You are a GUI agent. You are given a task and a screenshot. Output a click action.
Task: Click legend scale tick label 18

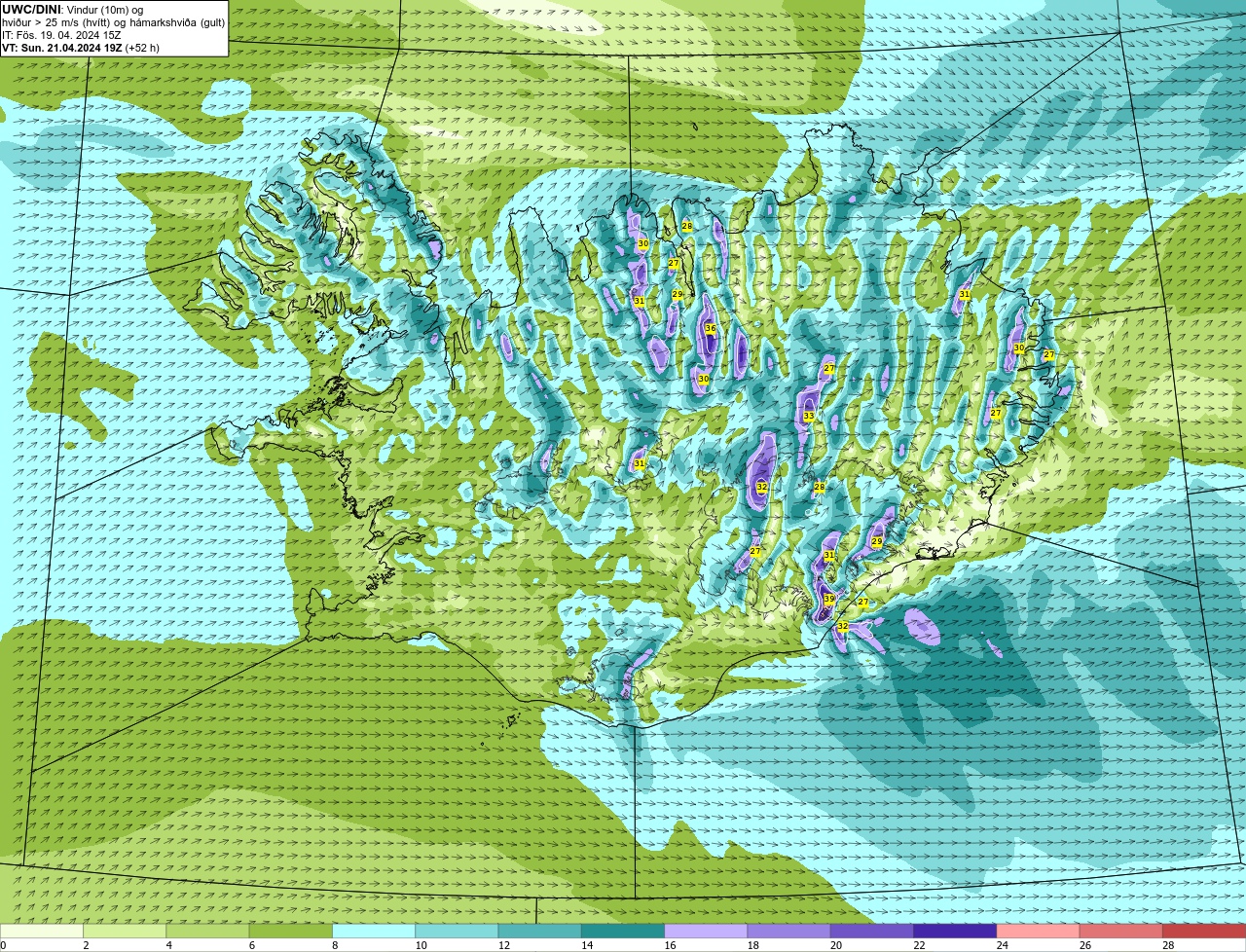[752, 945]
